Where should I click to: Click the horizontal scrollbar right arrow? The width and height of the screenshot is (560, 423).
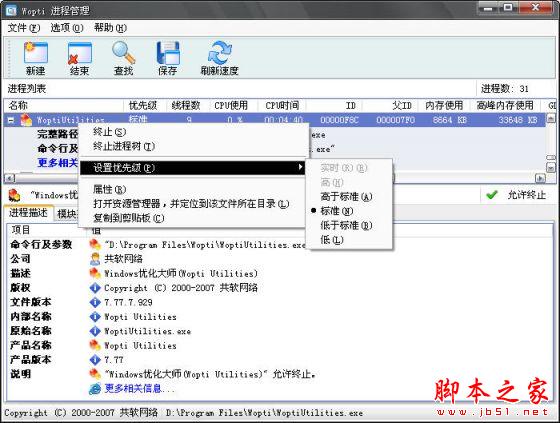tap(540, 178)
